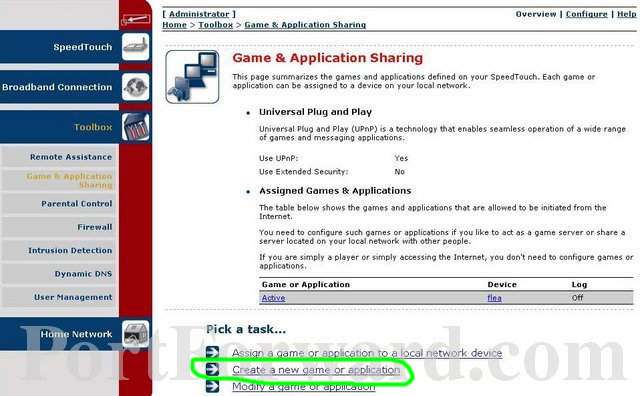Click Game & Application Sharing breadcrumb link
The width and height of the screenshot is (640, 396).
click(x=305, y=25)
